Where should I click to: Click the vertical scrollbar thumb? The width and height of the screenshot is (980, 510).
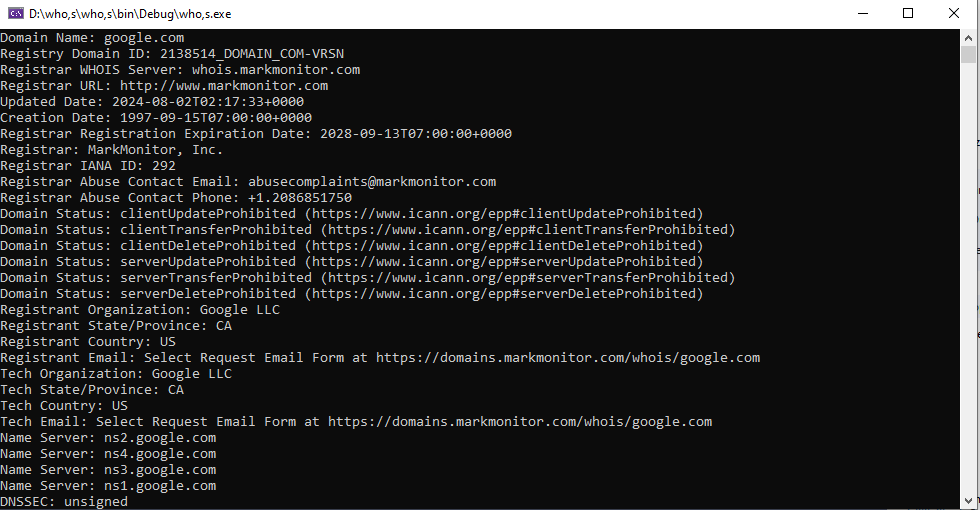(969, 54)
